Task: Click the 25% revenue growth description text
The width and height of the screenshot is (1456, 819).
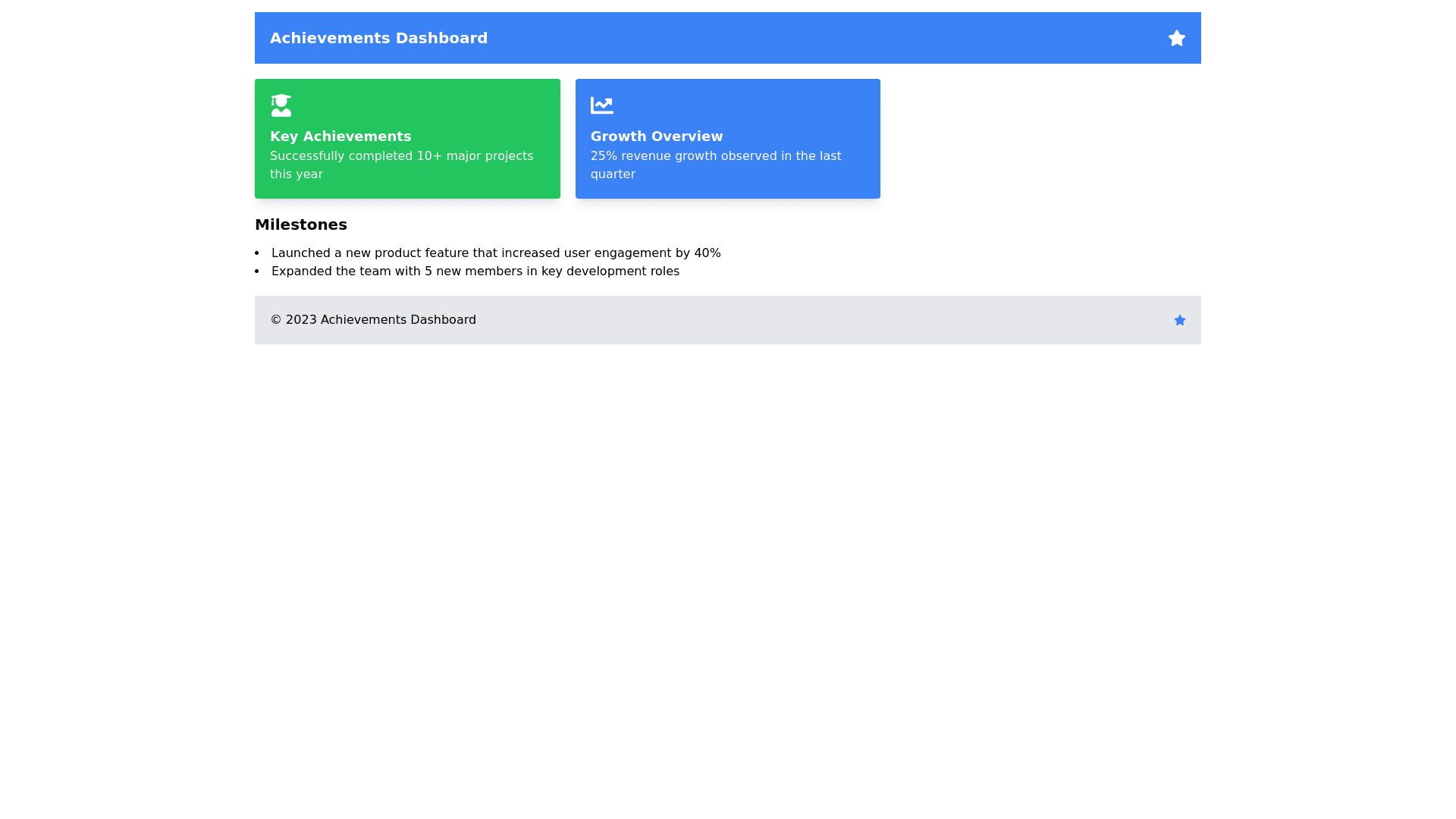Action: click(716, 165)
